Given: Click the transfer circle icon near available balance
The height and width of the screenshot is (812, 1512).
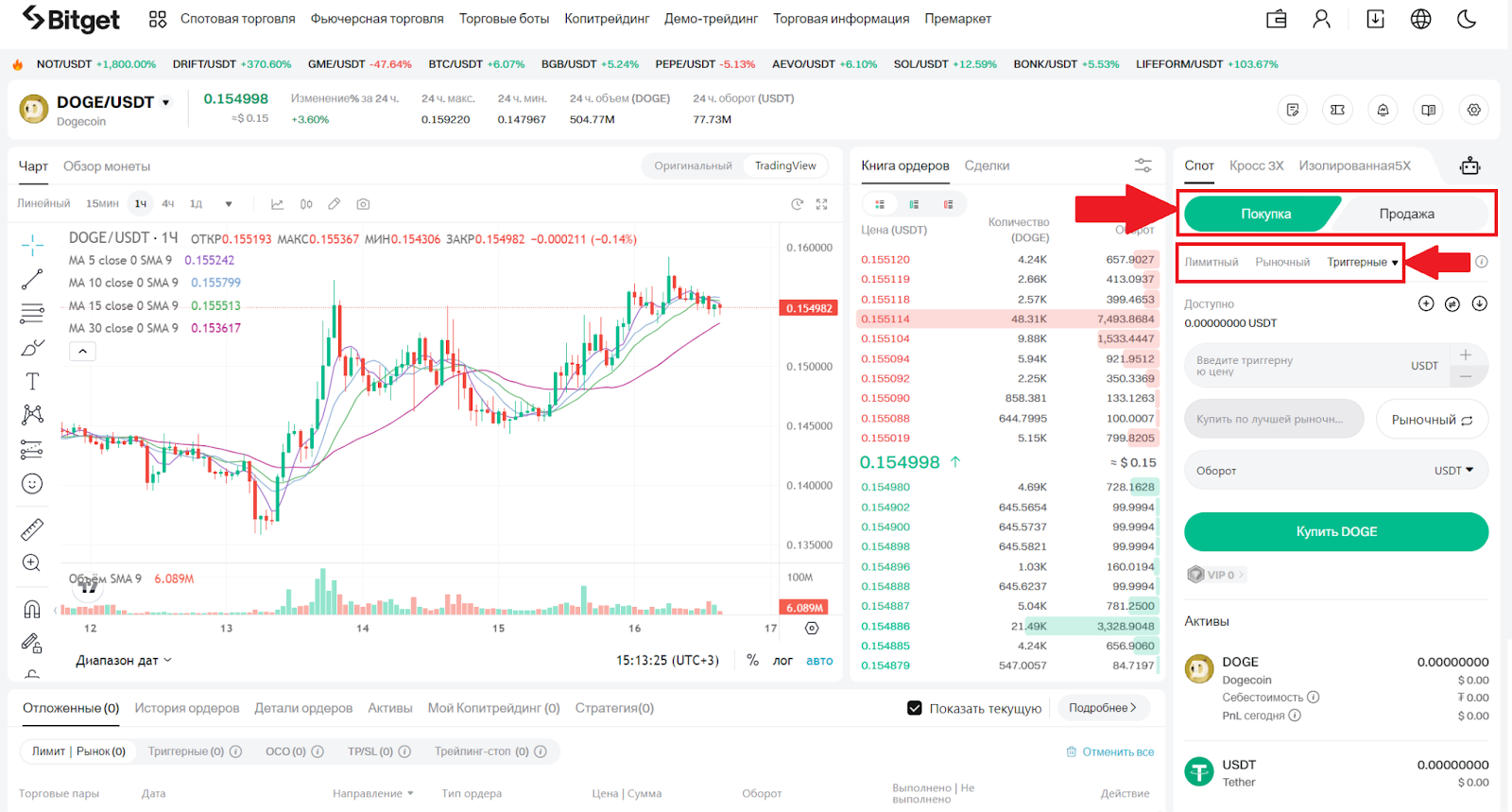Looking at the screenshot, I should point(1452,303).
